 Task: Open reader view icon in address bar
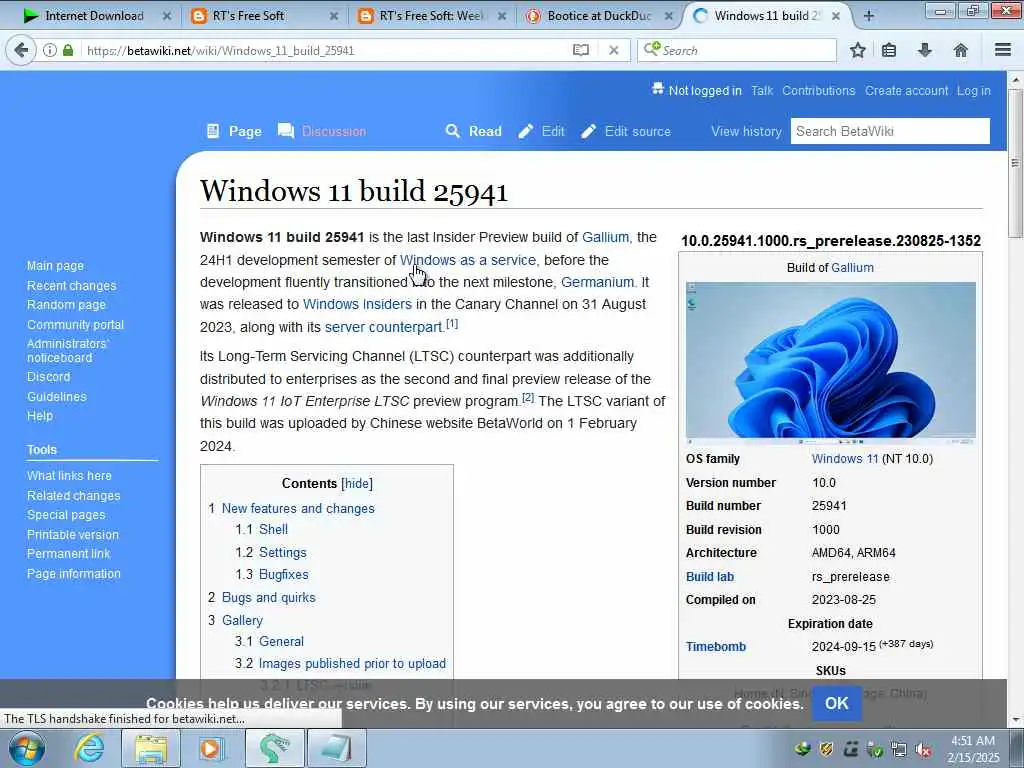click(x=581, y=50)
